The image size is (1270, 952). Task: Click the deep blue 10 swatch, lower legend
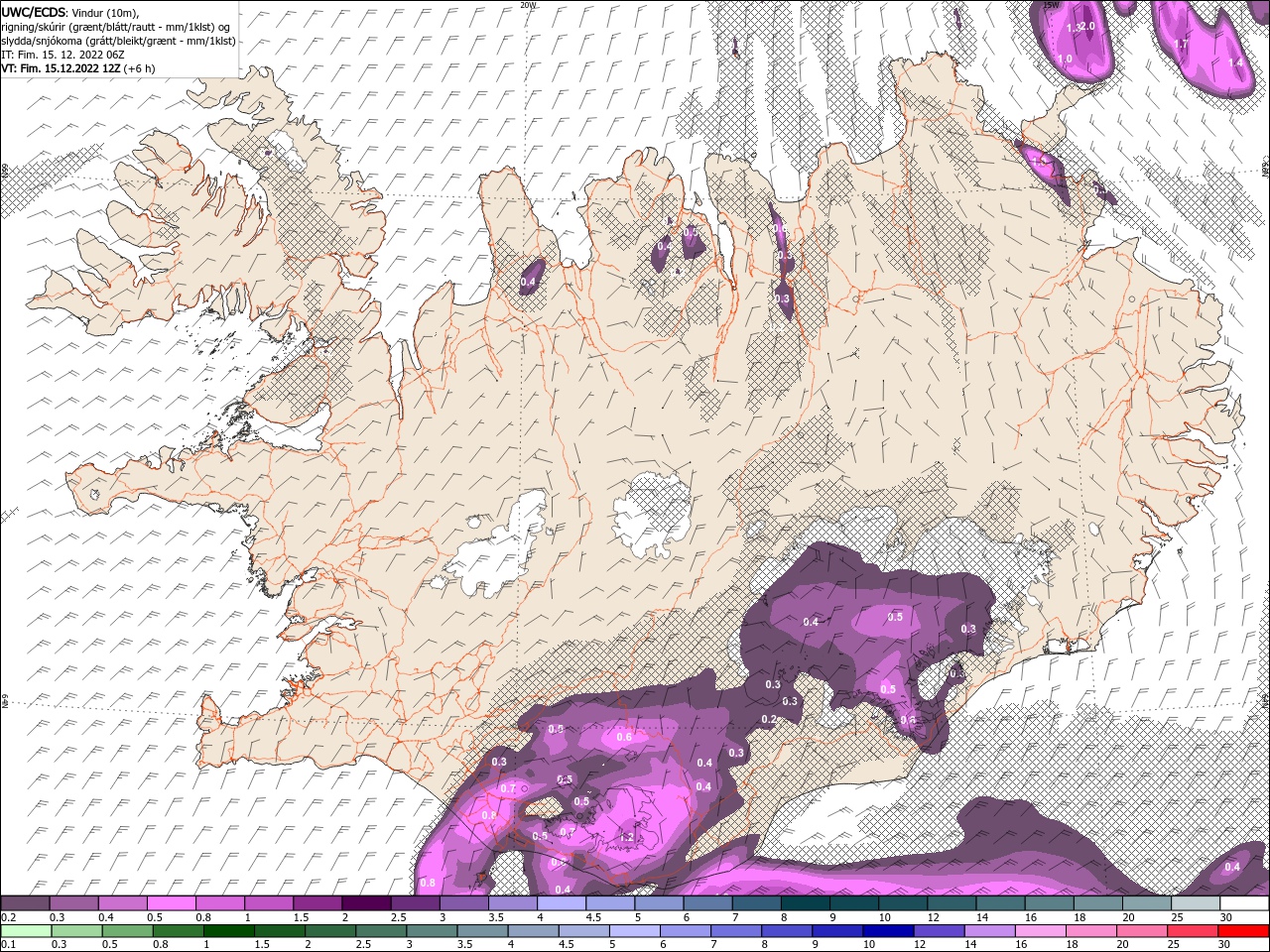(888, 931)
